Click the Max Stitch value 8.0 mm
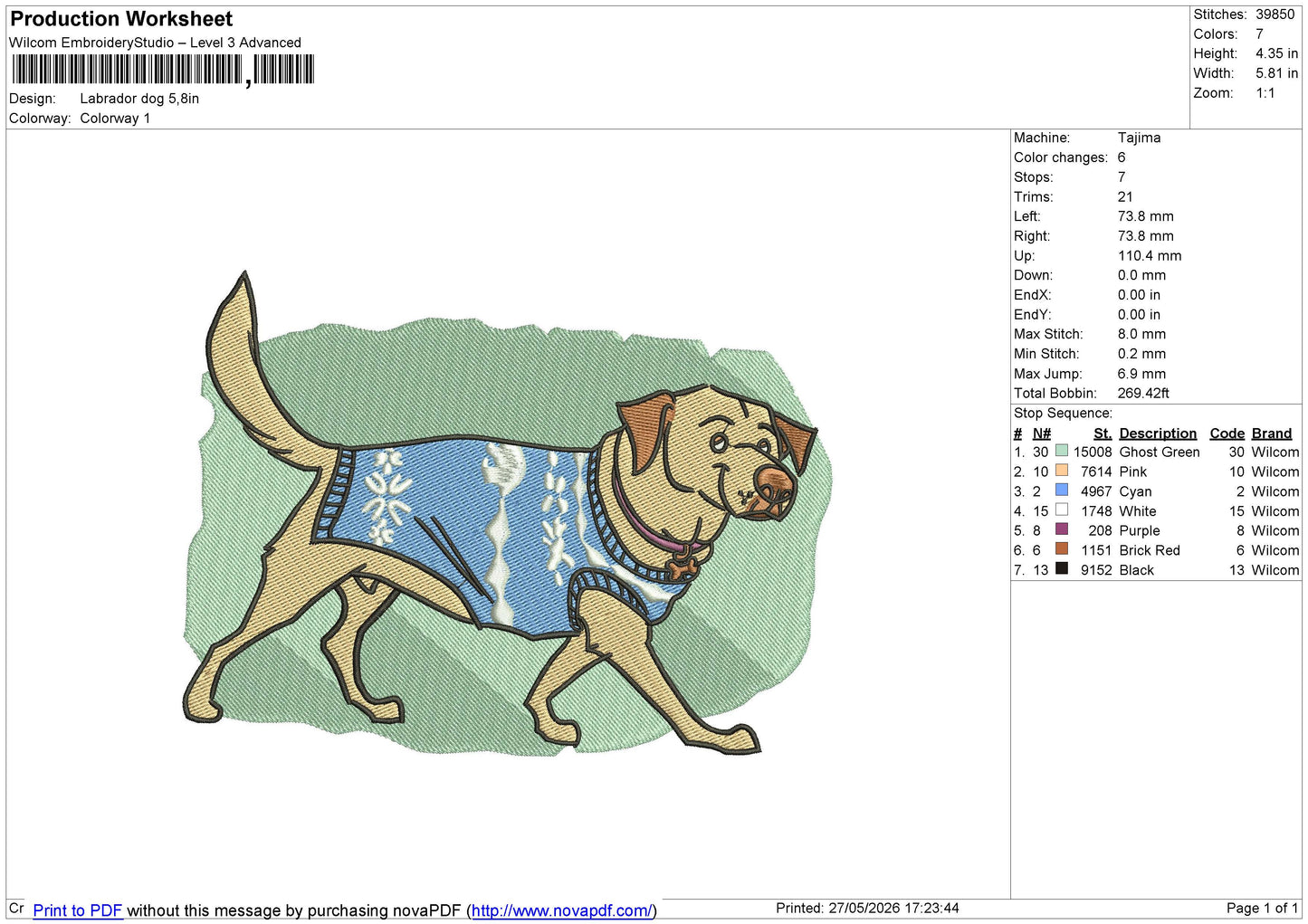 pyautogui.click(x=1141, y=334)
